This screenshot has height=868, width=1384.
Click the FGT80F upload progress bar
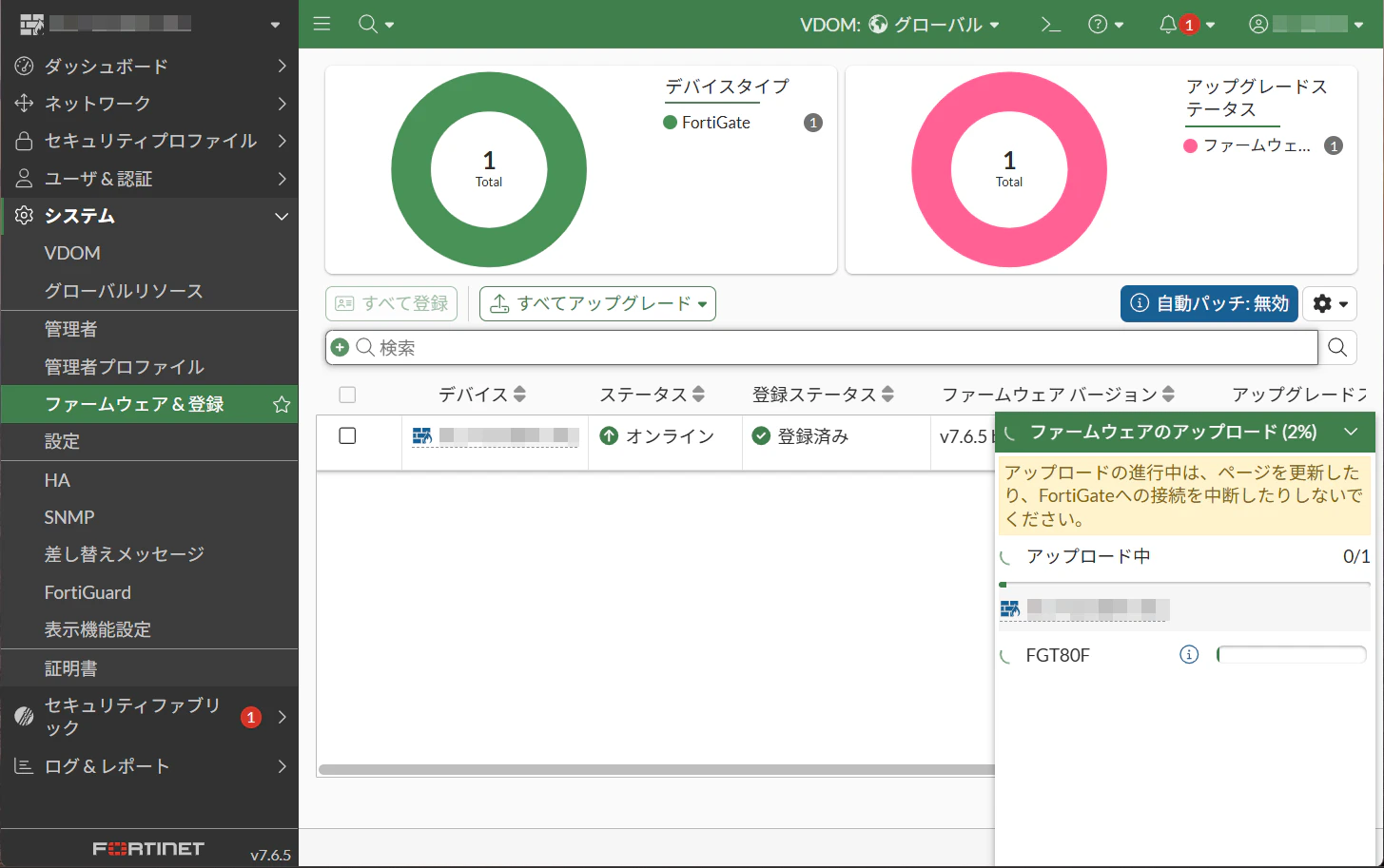tap(1291, 654)
